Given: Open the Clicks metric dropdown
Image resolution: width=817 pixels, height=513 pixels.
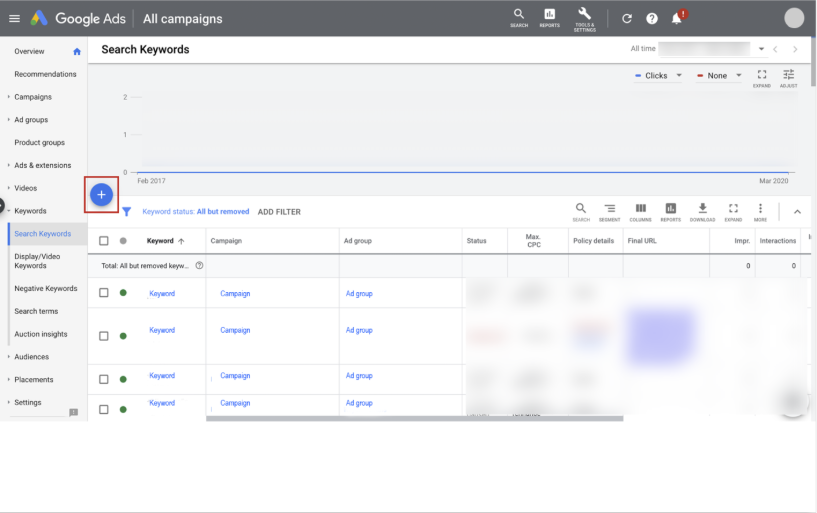Looking at the screenshot, I should (x=658, y=76).
